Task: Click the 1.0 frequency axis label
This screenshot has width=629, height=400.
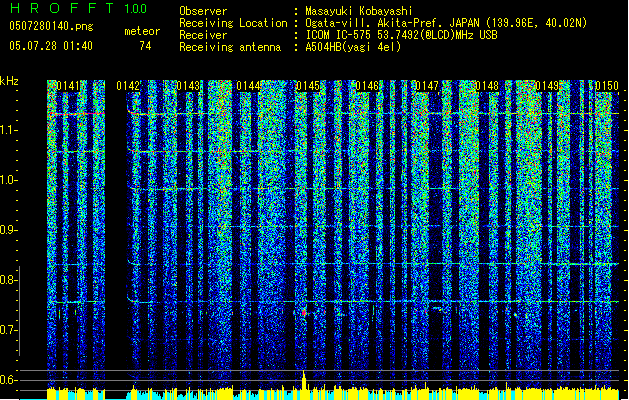Action: (x=9, y=180)
